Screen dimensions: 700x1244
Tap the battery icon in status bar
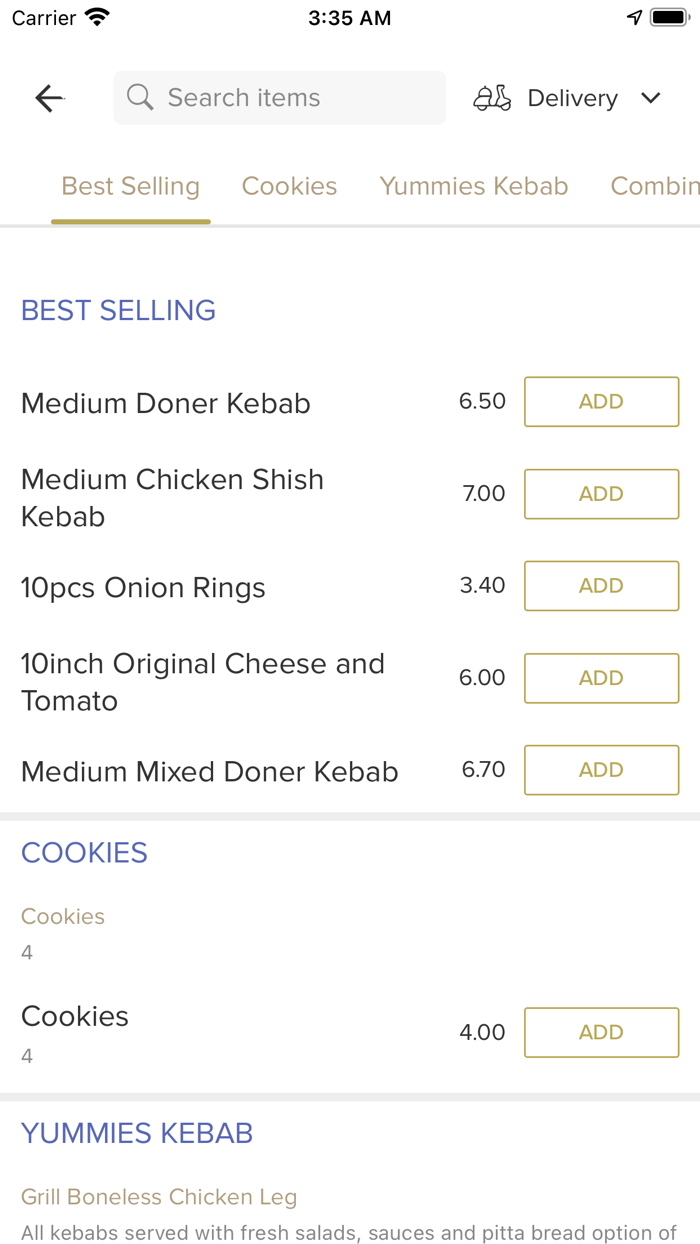pos(668,18)
